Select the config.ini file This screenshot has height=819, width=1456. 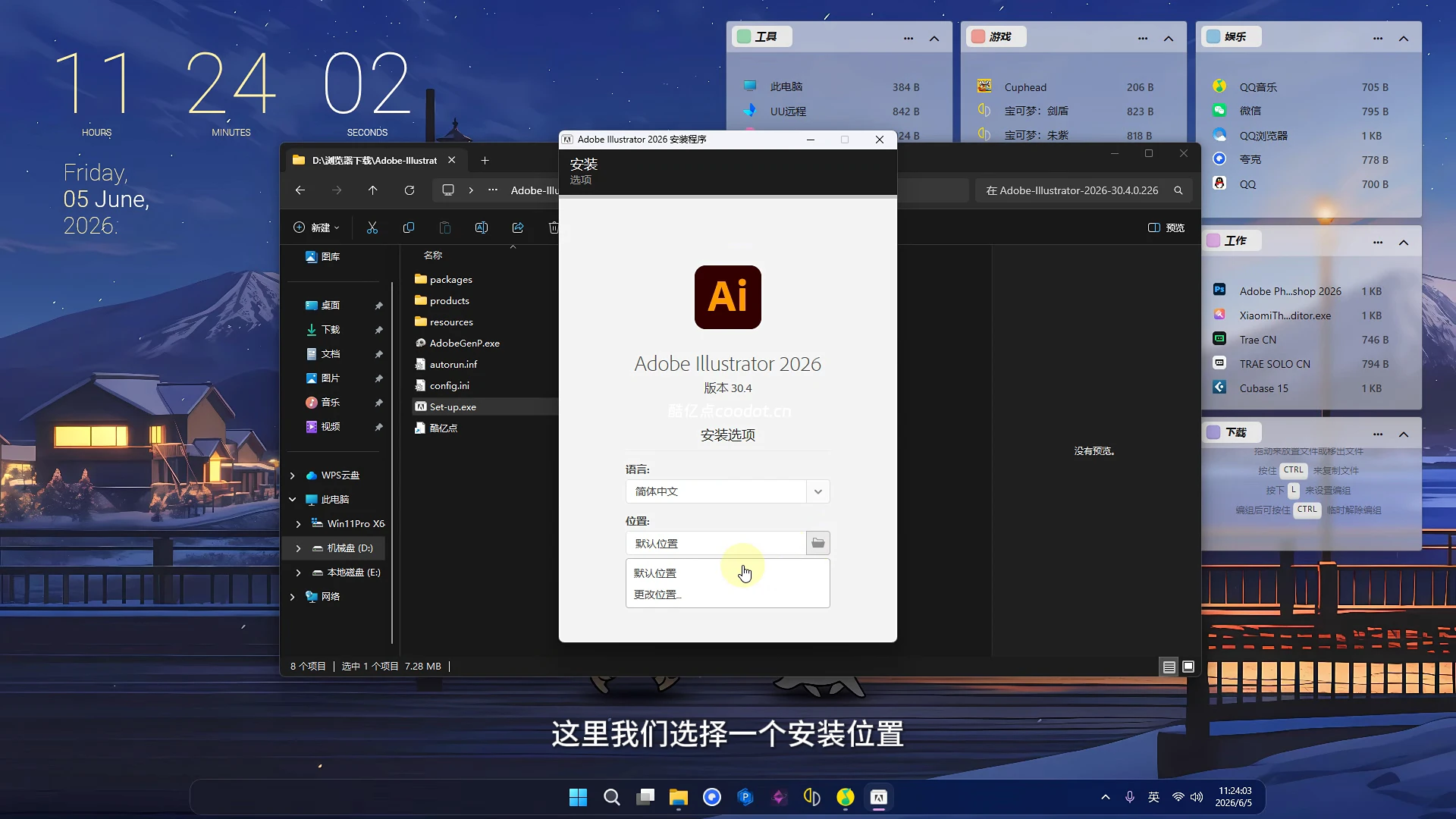click(442, 385)
